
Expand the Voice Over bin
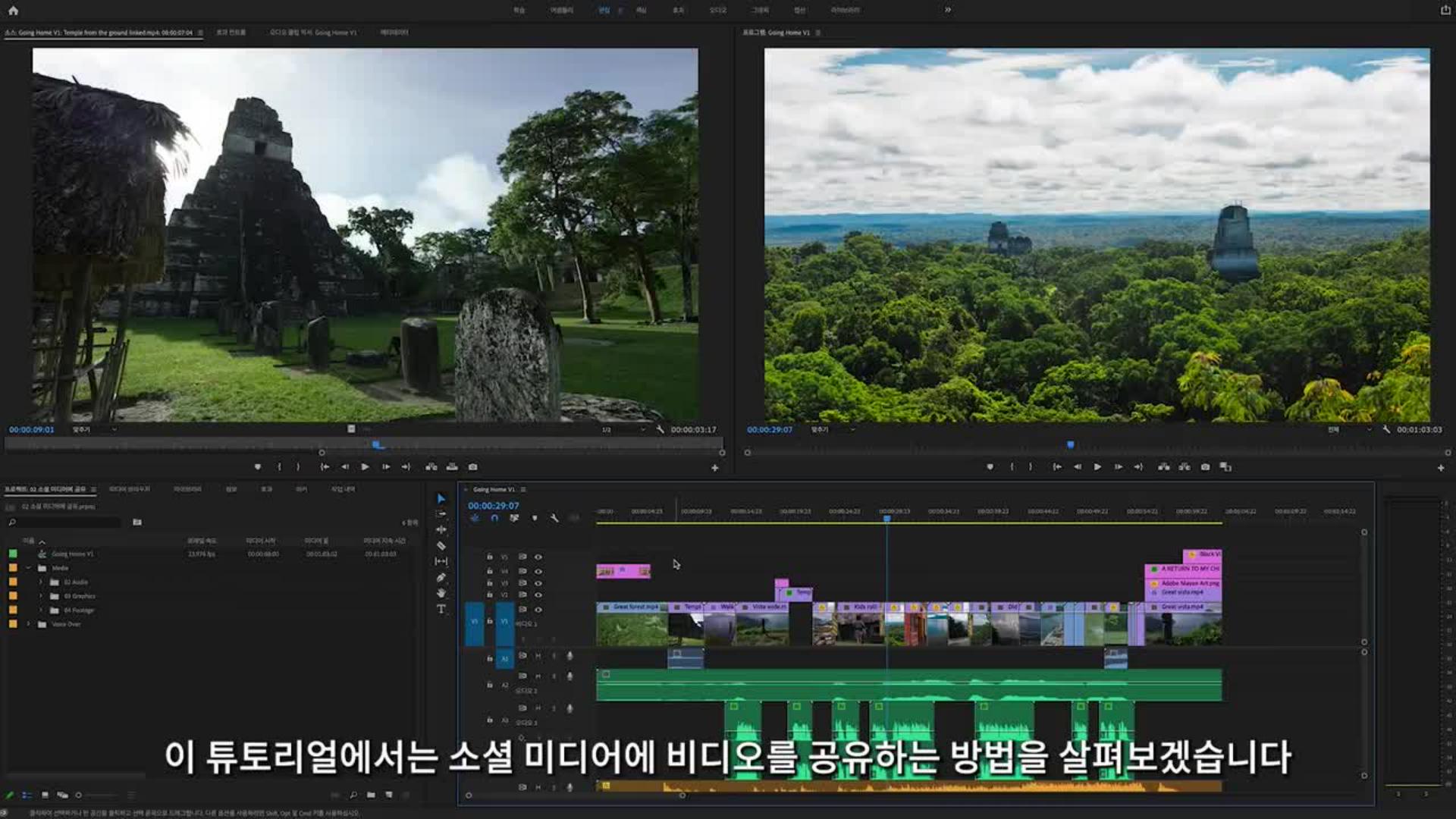coord(29,624)
